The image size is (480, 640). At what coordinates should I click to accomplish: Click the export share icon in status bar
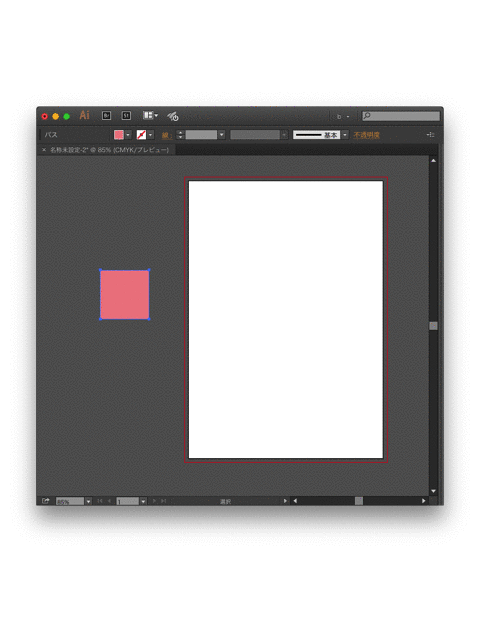tap(45, 501)
